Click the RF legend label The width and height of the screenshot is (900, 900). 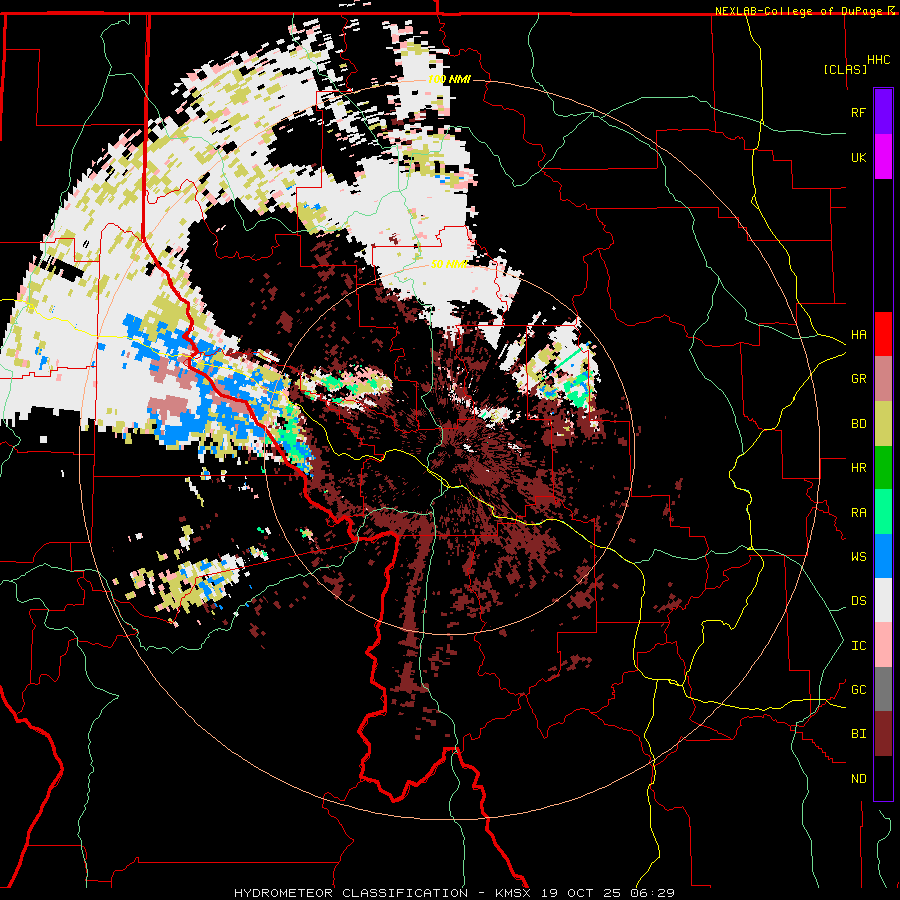point(858,112)
